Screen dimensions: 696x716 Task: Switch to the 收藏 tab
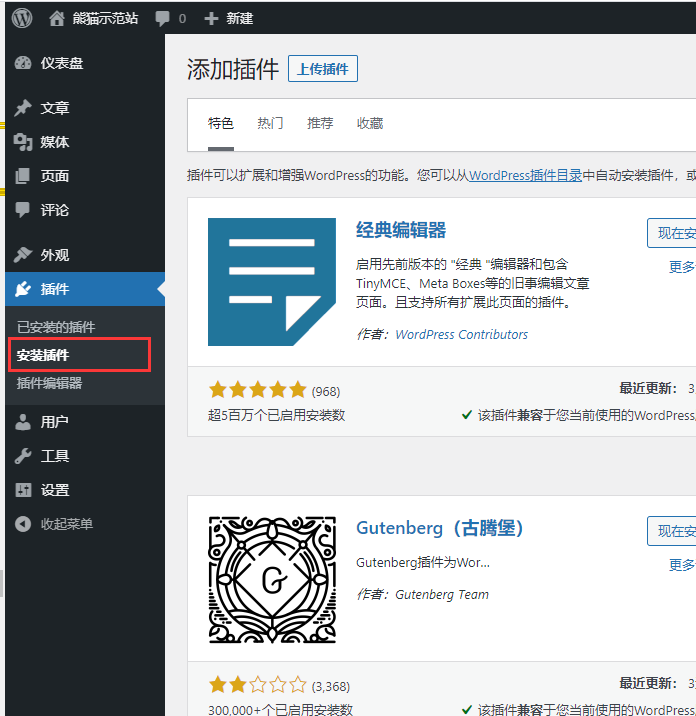(x=370, y=123)
